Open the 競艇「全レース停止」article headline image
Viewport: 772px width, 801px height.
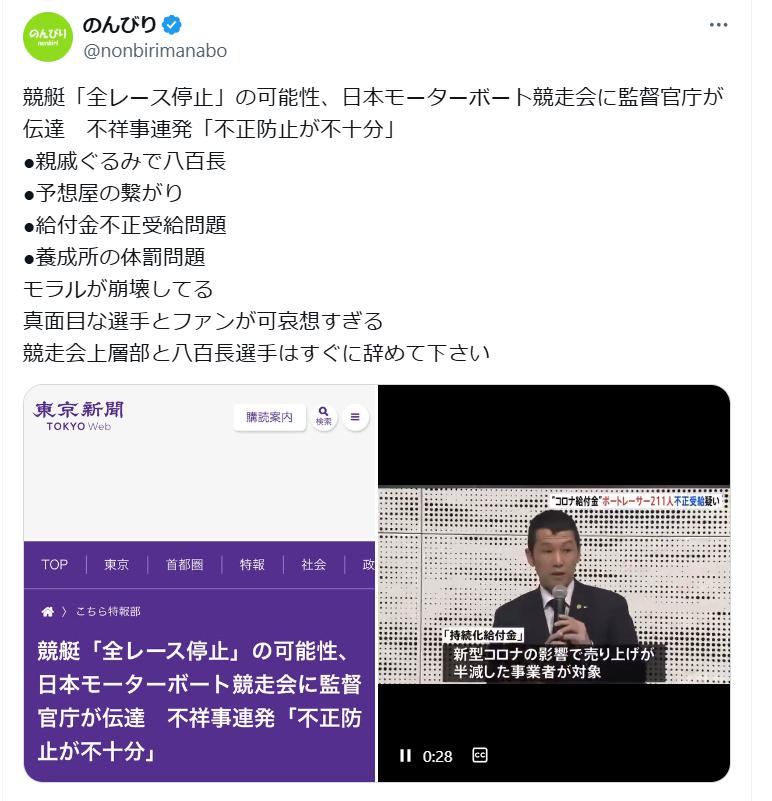click(x=200, y=583)
